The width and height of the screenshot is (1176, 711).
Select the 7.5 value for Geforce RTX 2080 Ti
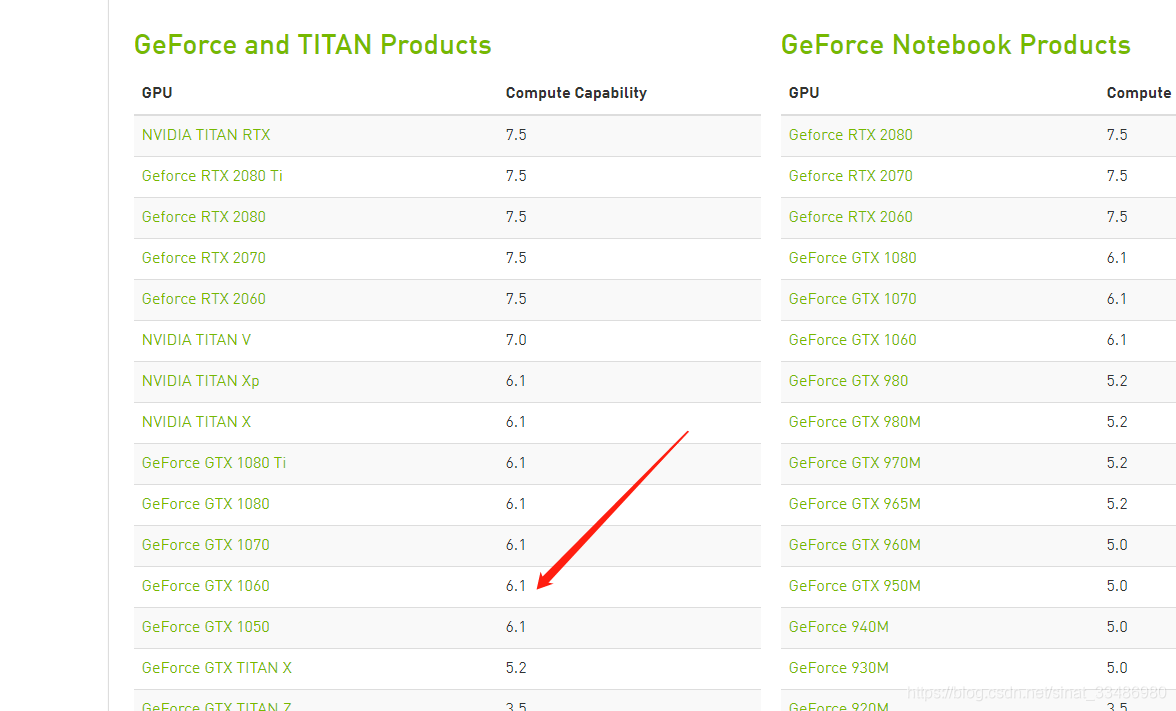[516, 176]
